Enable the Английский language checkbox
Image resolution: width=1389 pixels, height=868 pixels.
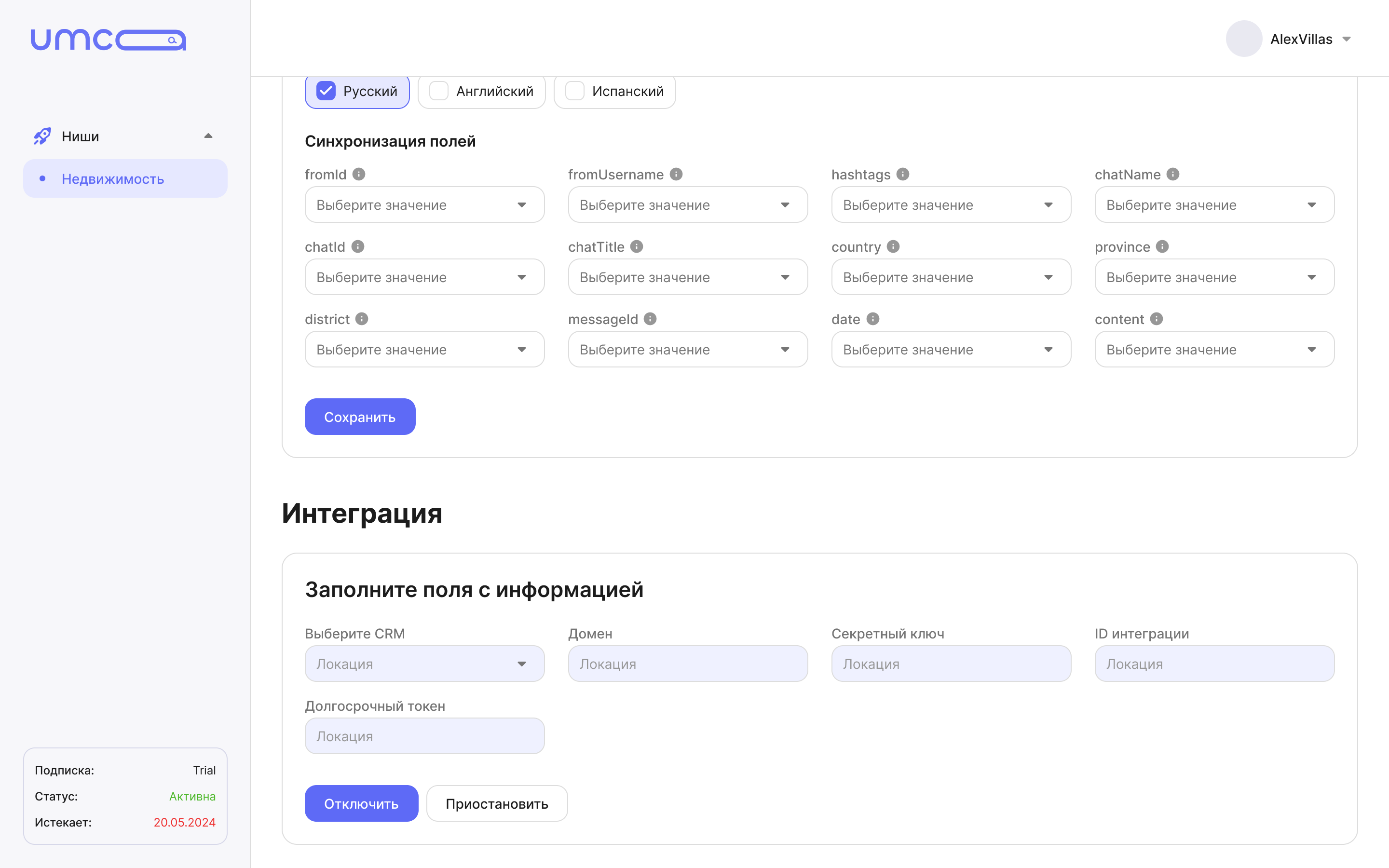[439, 91]
